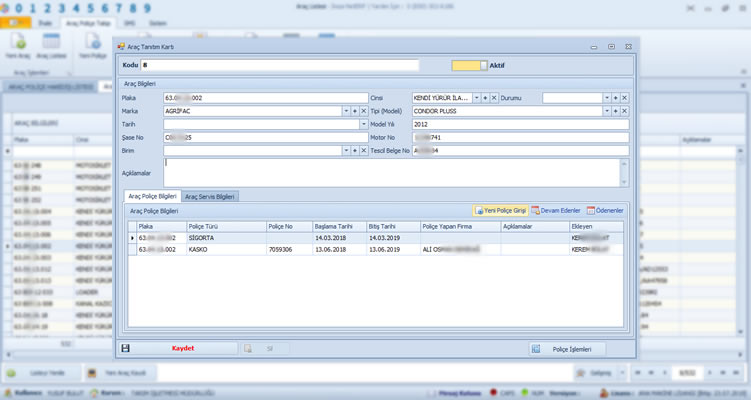
Task: Open the Sistem ribbon tab
Action: 158,23
